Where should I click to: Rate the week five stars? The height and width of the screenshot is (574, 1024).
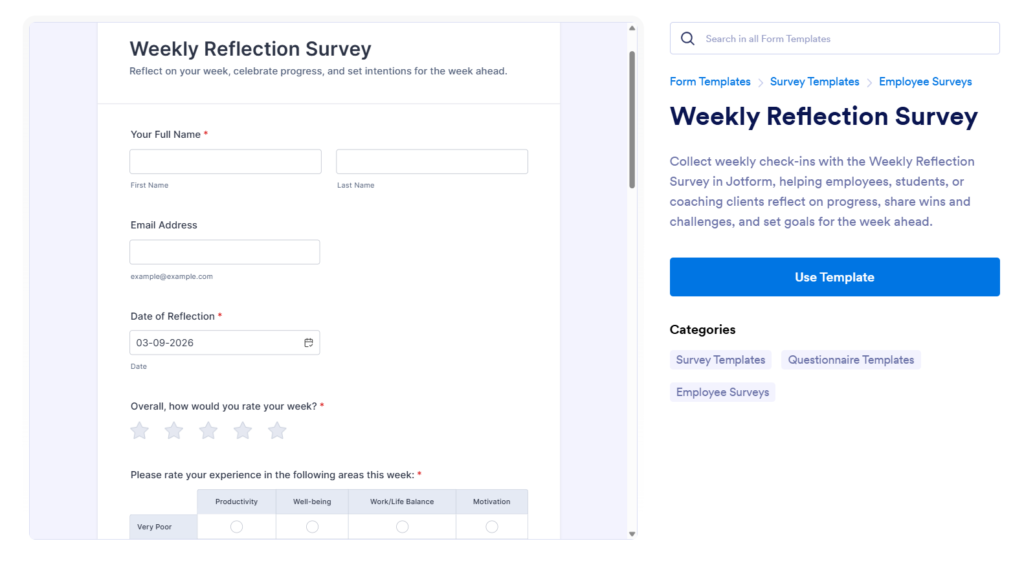tap(277, 431)
